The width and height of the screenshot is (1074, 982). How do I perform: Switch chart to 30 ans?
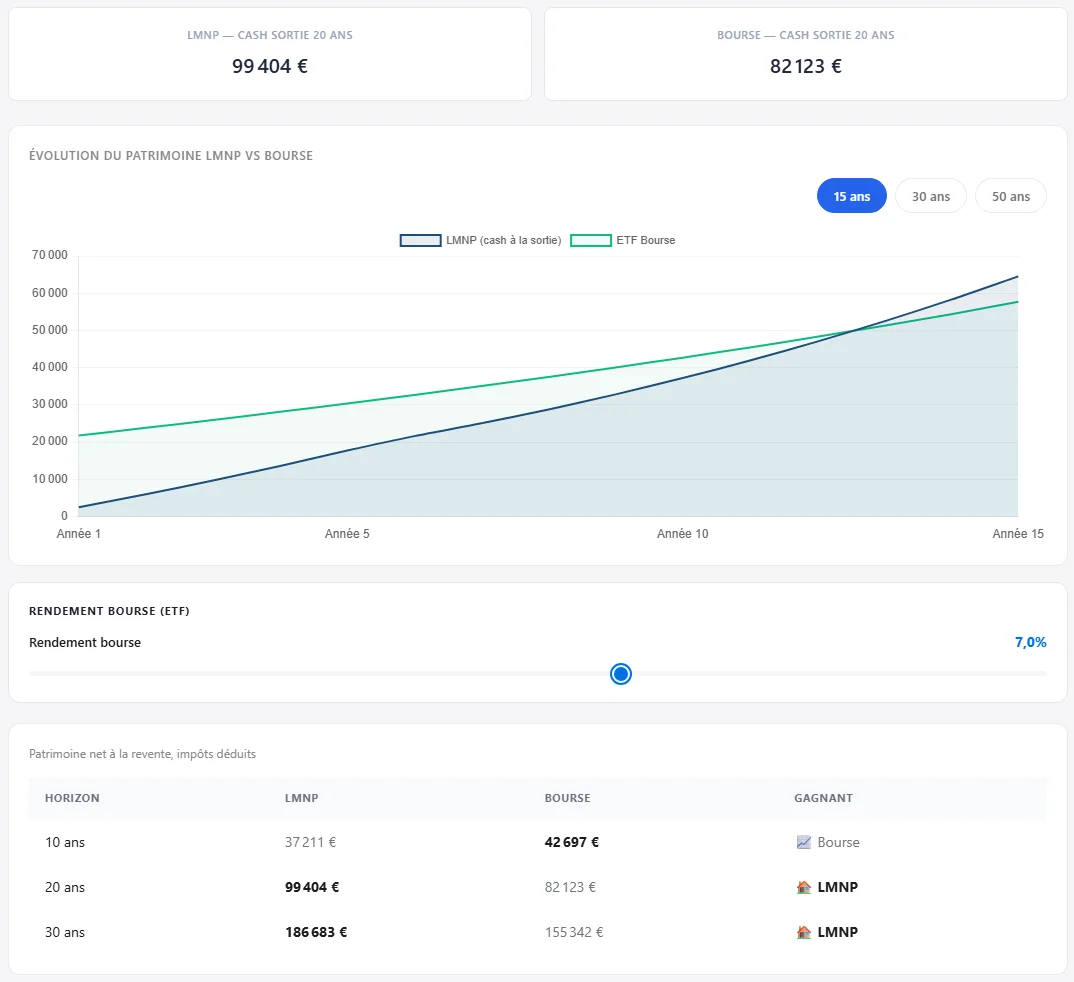point(931,196)
